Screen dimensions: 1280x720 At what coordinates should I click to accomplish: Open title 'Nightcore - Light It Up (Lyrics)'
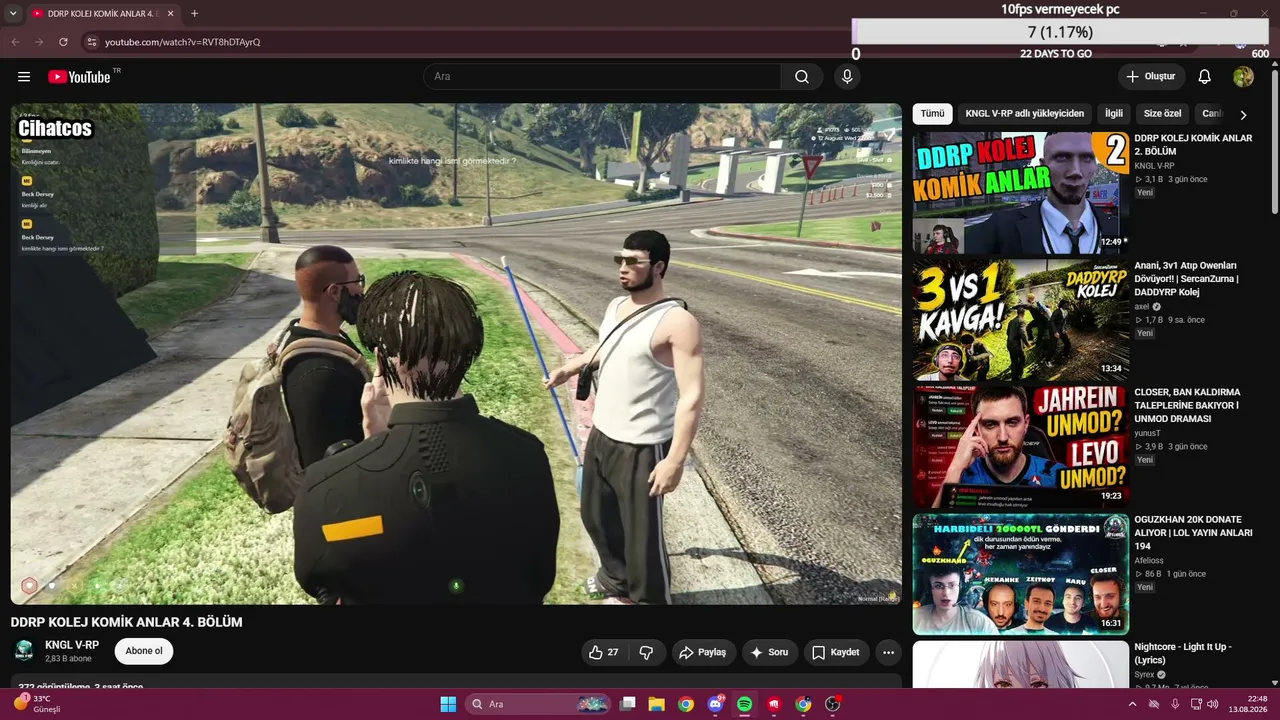click(1183, 653)
